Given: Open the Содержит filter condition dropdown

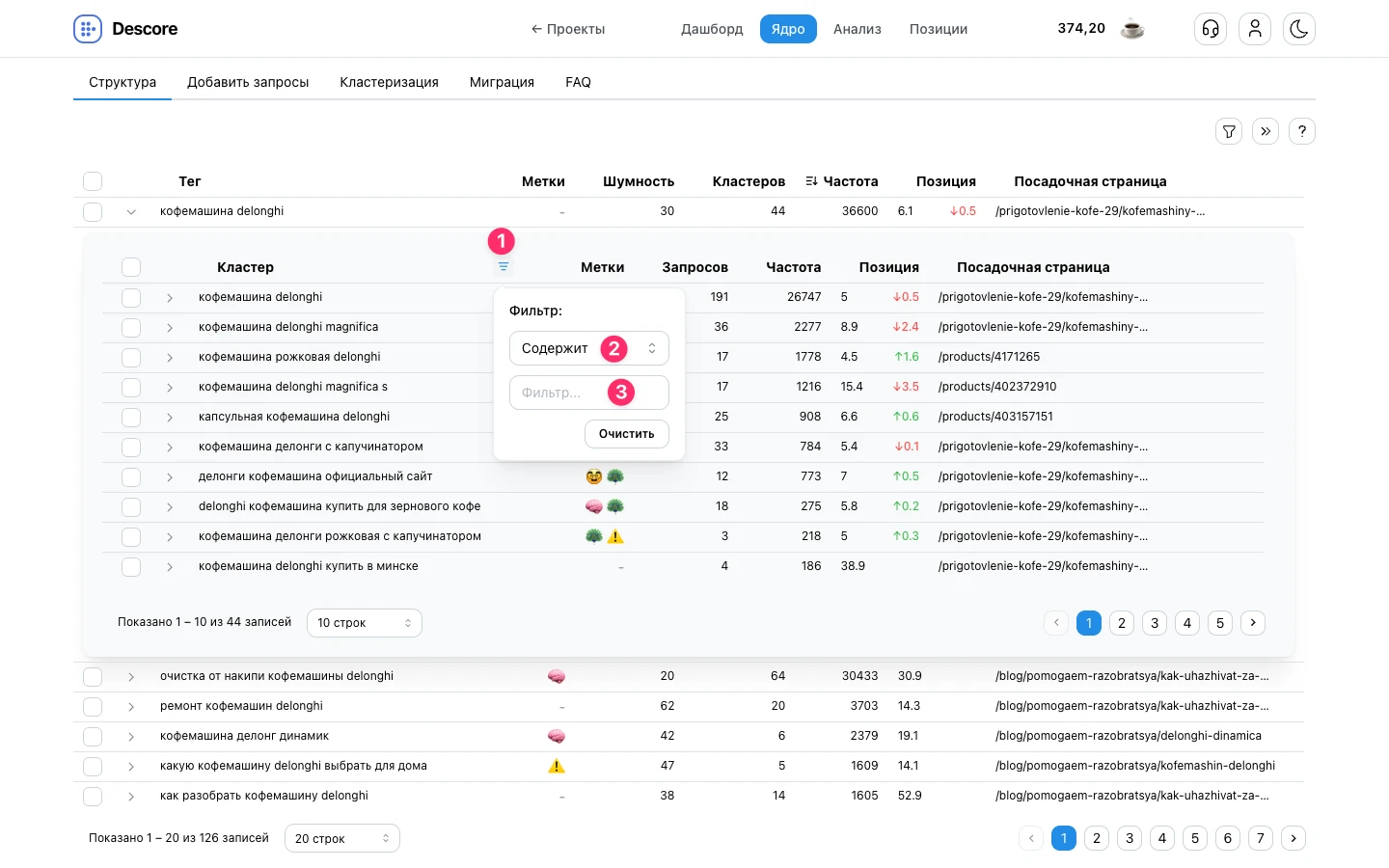Looking at the screenshot, I should tap(588, 348).
